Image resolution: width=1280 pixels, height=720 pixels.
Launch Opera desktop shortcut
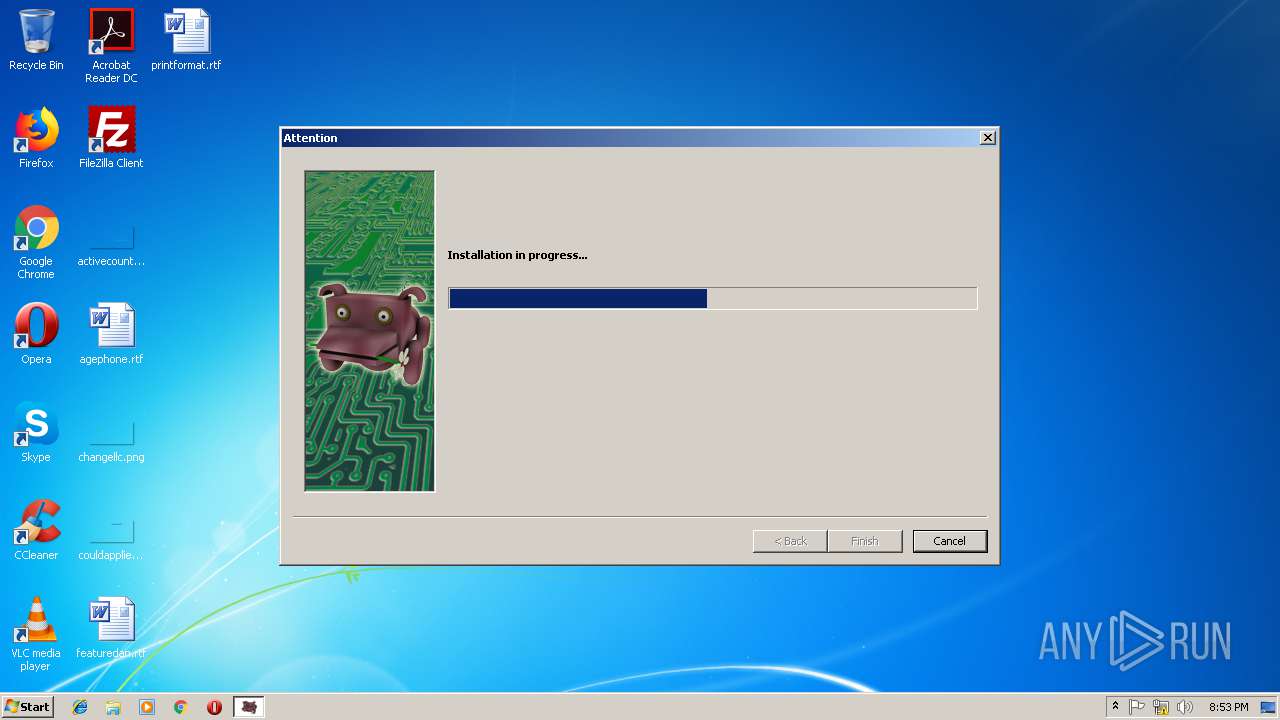click(x=36, y=334)
